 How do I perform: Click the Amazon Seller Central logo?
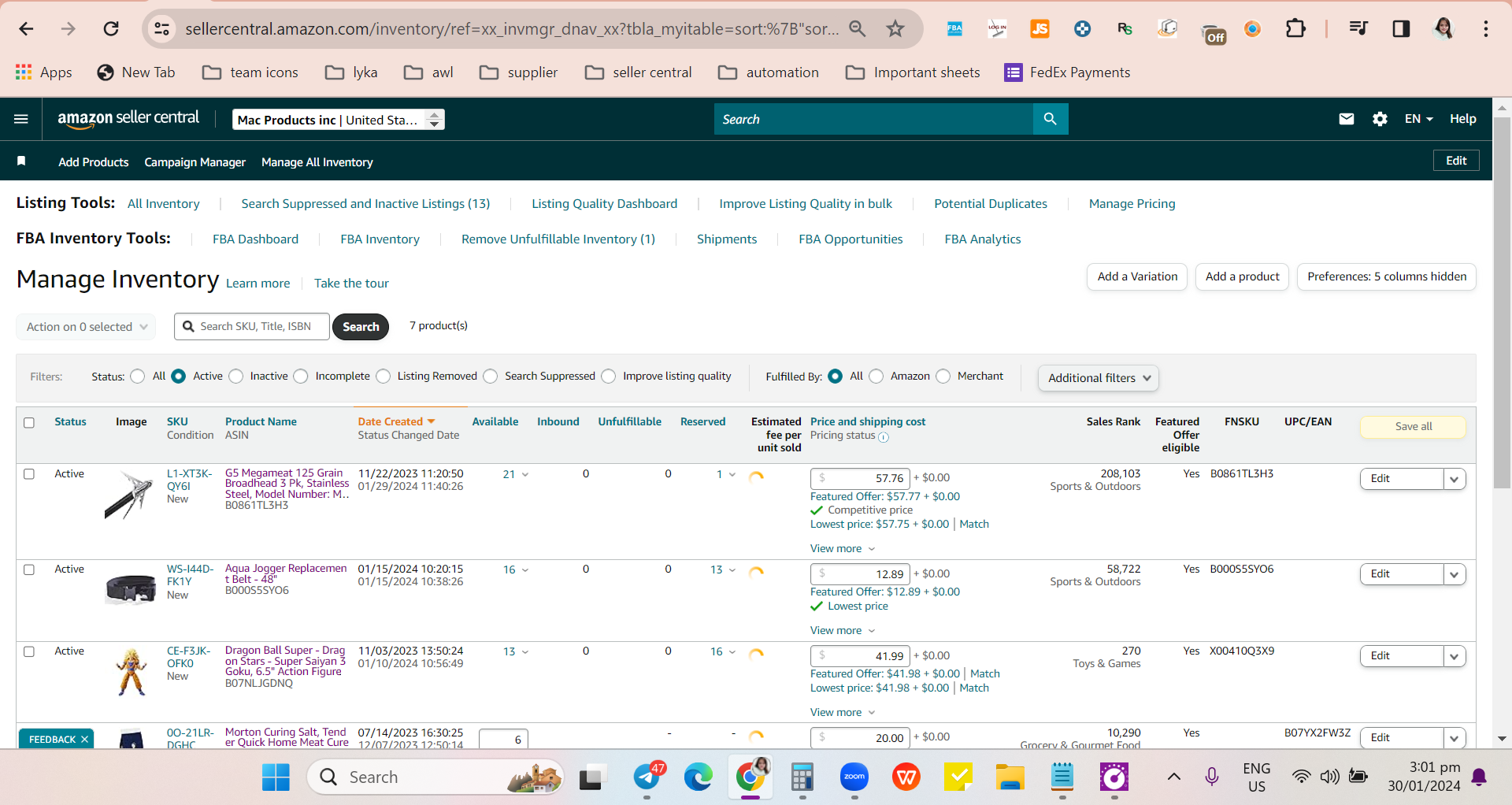tap(128, 118)
